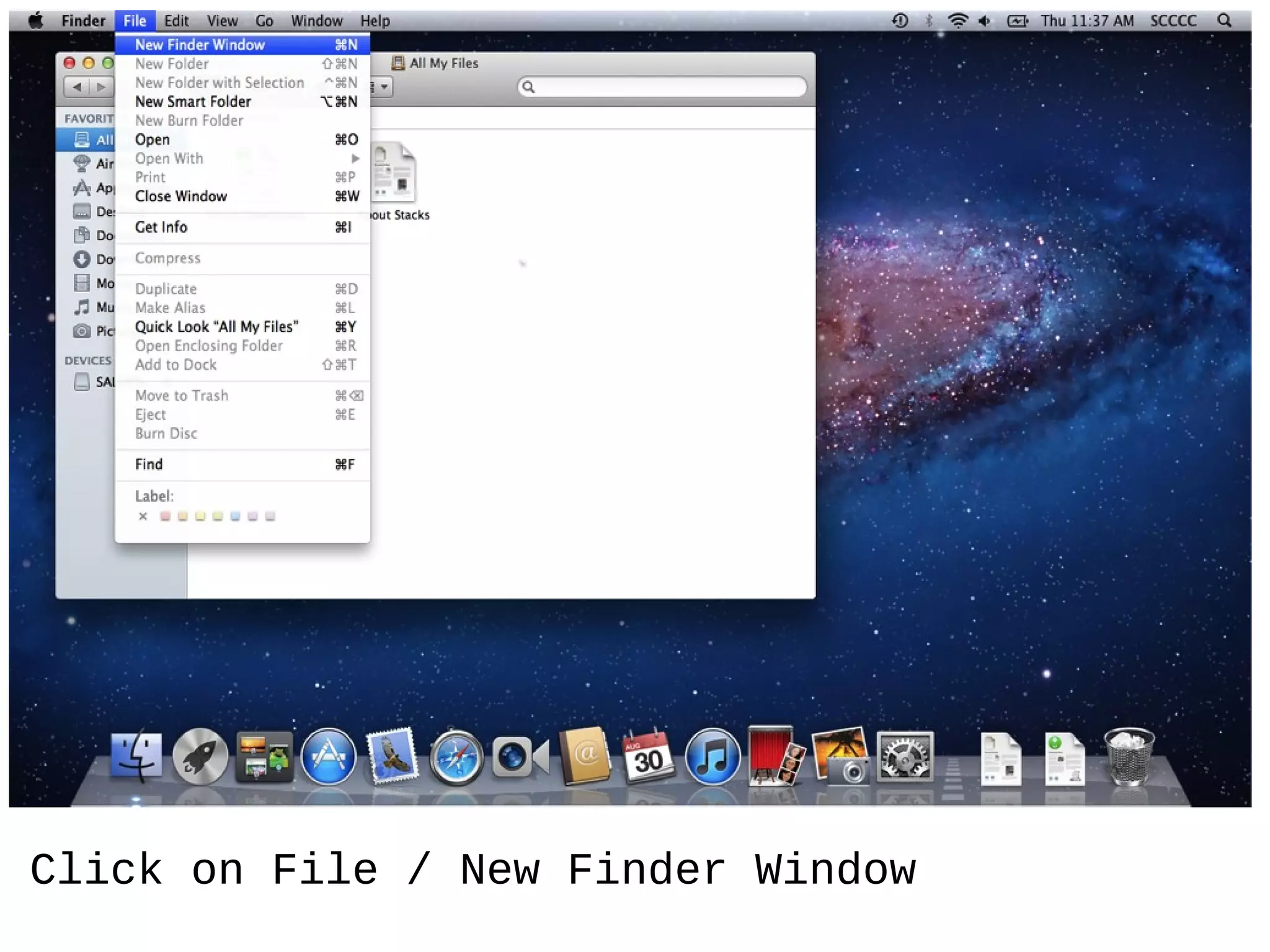Click the Finder window search field

click(662, 87)
